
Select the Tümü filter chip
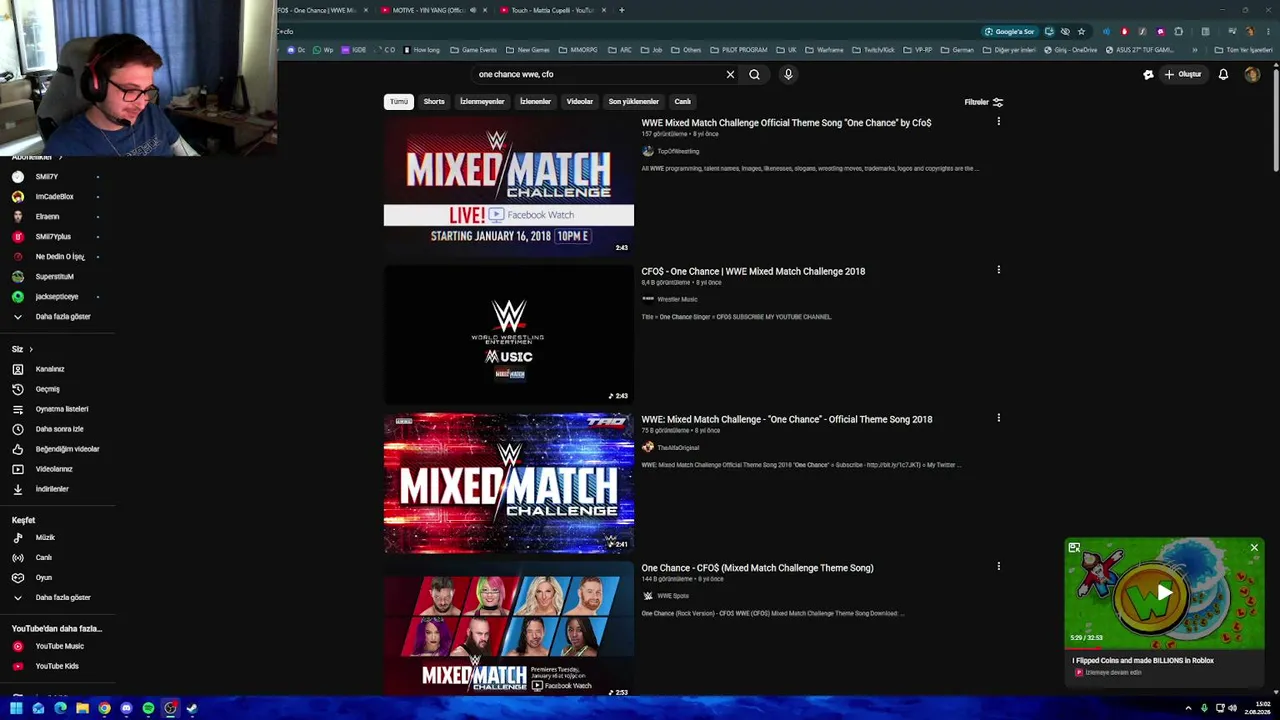(399, 101)
